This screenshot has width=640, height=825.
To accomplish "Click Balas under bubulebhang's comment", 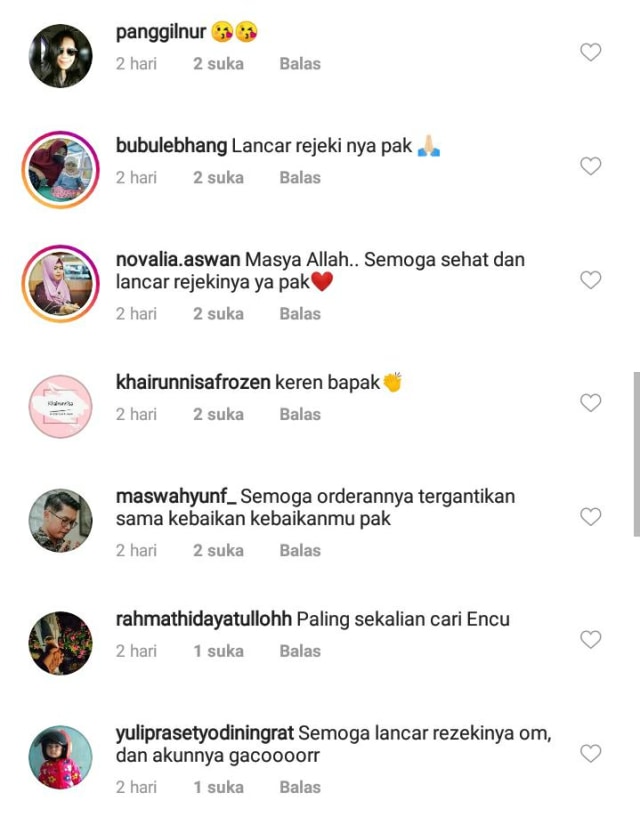I will click(300, 177).
